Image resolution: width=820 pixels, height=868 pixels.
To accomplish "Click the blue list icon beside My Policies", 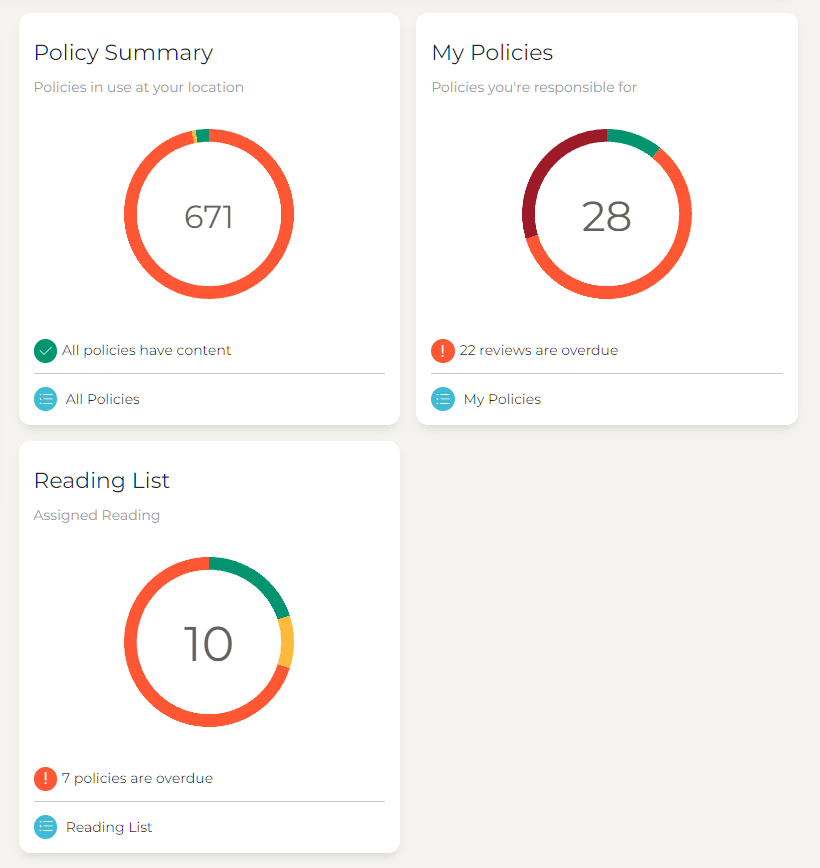I will click(x=443, y=399).
